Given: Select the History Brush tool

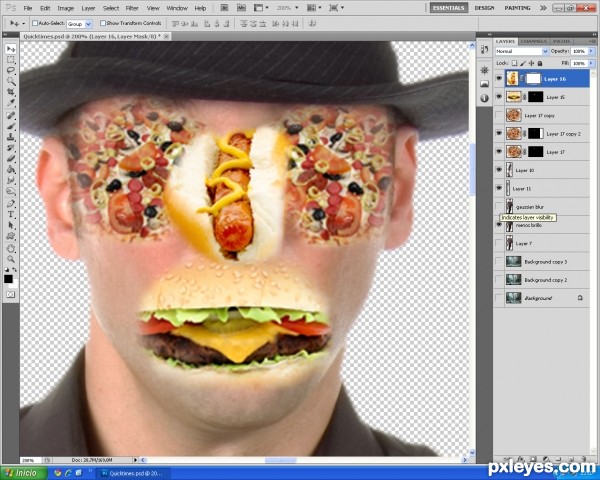Looking at the screenshot, I should coord(11,147).
